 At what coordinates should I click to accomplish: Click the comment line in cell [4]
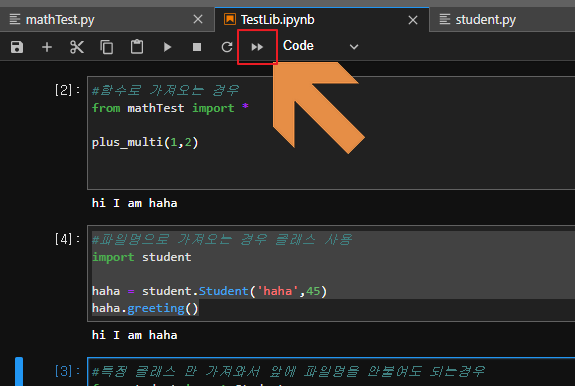[222, 240]
